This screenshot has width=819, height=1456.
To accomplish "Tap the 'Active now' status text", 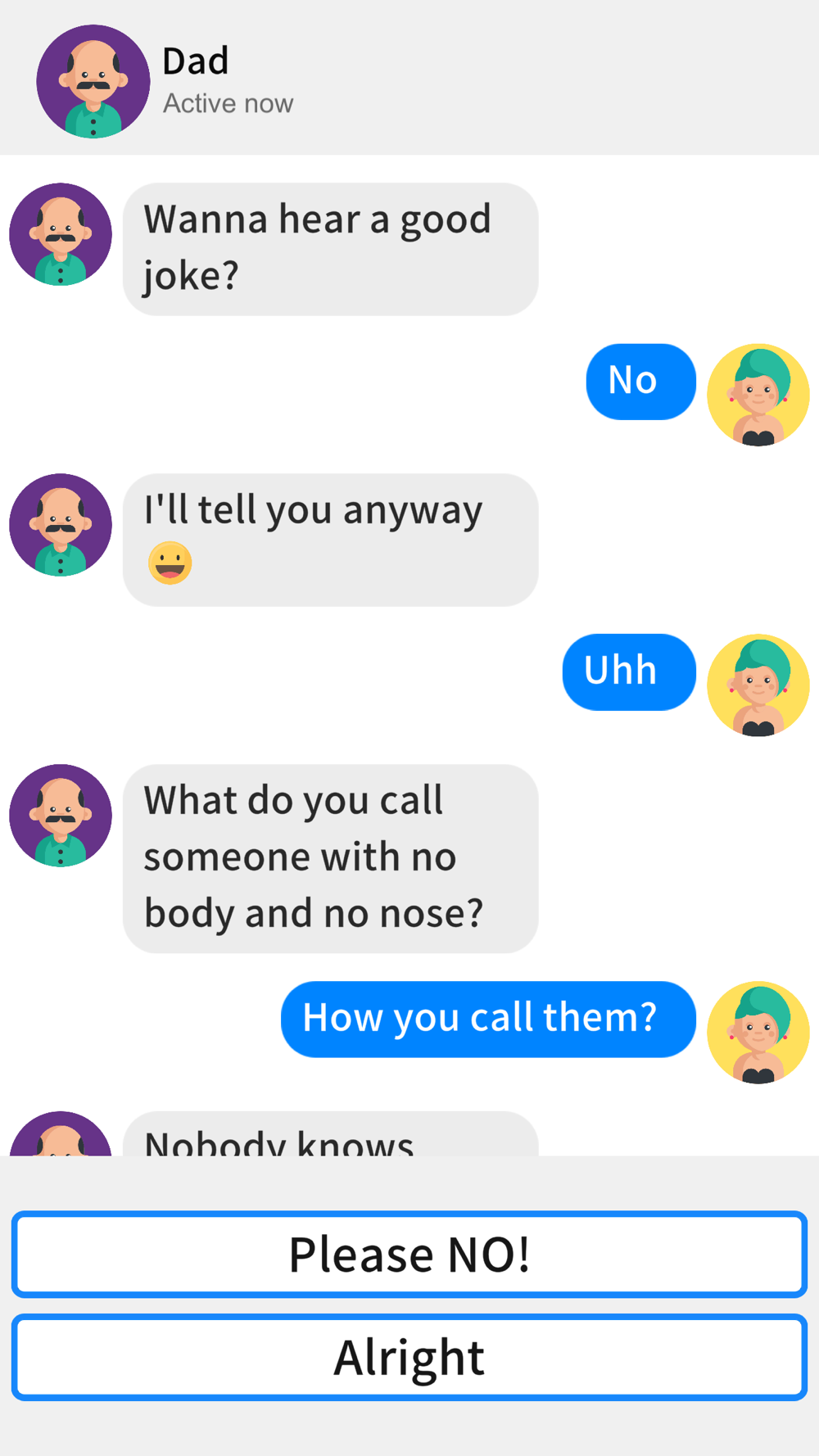I will [x=228, y=104].
